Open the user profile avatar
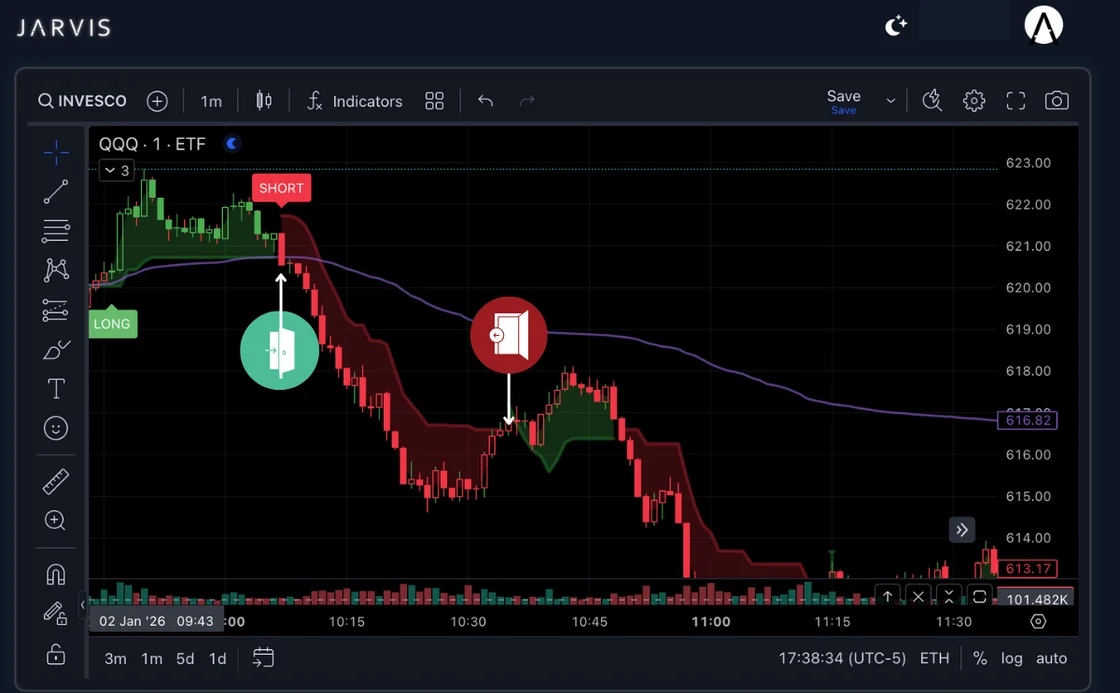The height and width of the screenshot is (693, 1120). click(x=1044, y=25)
